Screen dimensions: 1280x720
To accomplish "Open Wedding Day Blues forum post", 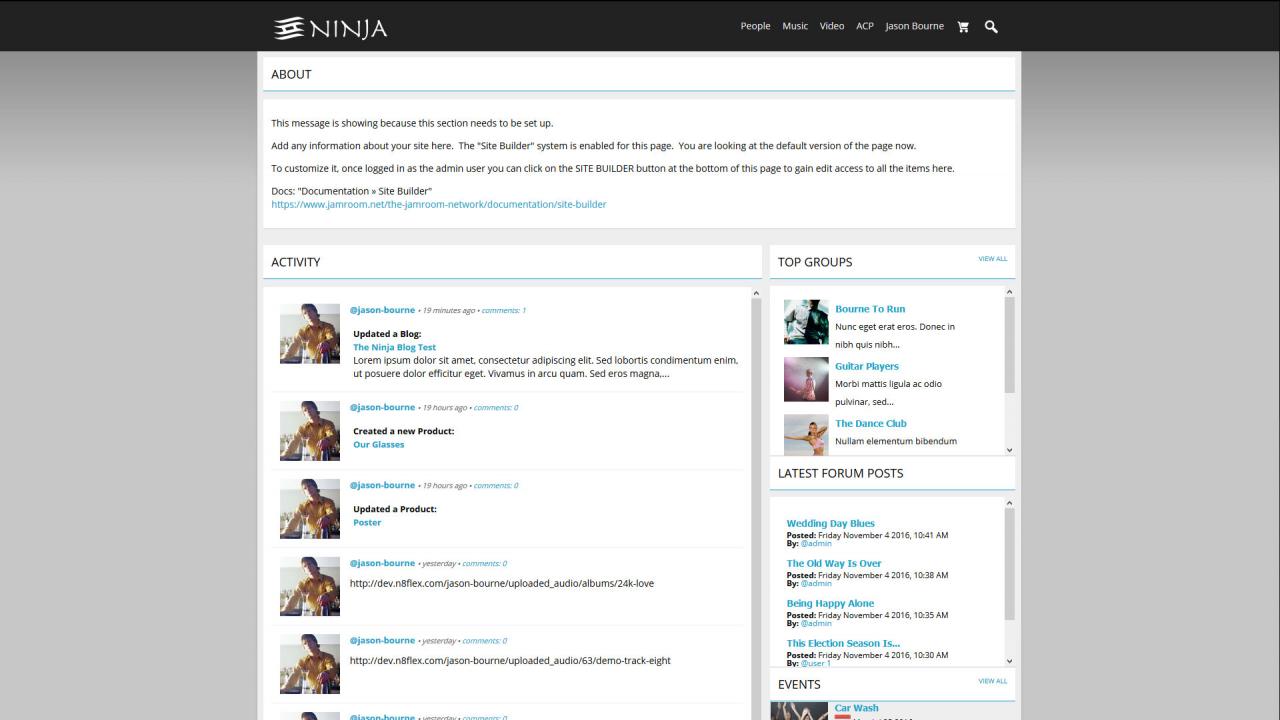I will click(x=830, y=523).
